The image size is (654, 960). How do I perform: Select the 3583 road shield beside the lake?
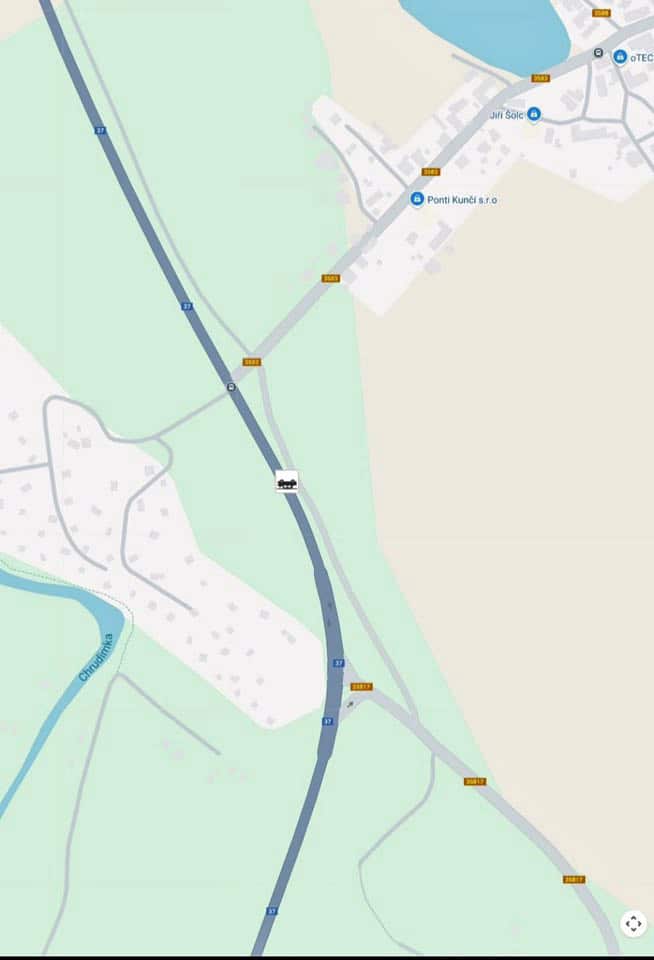[x=541, y=78]
